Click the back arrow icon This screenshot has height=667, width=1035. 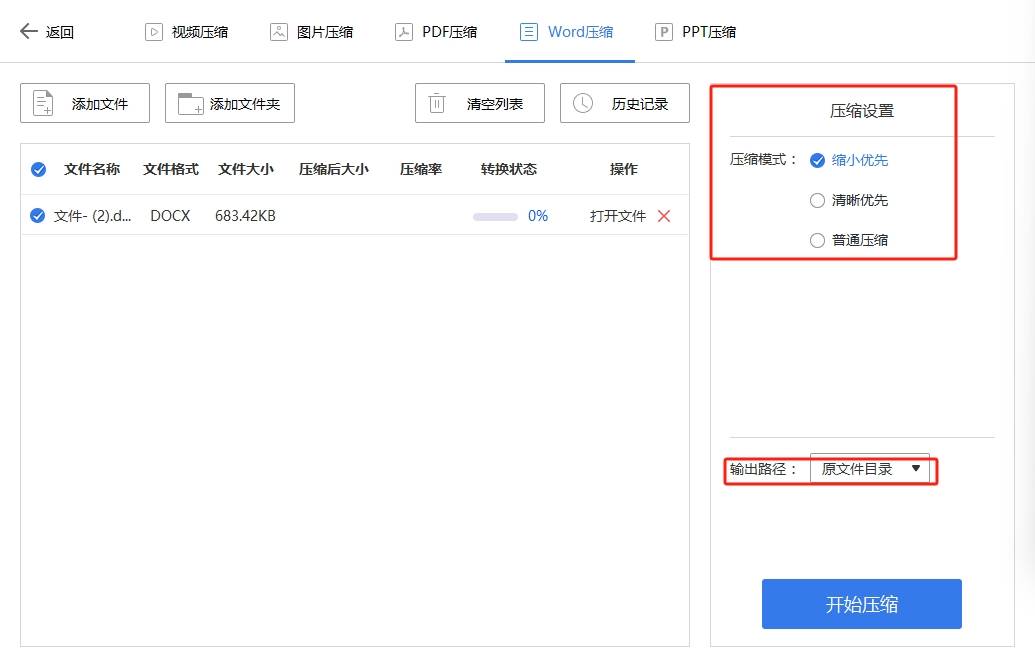click(x=28, y=31)
